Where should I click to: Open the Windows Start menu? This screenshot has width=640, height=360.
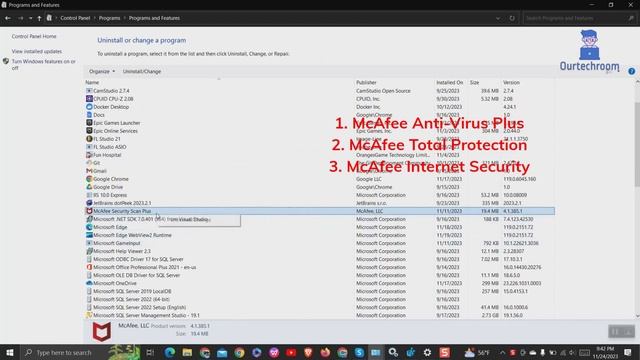(x=9, y=352)
